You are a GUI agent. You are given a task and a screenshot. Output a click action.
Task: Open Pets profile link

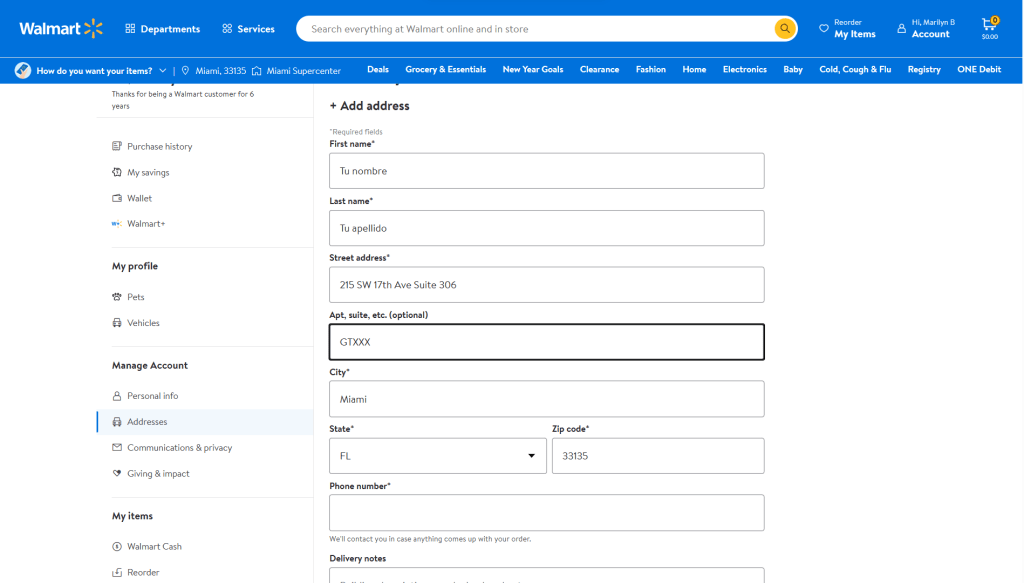point(136,296)
